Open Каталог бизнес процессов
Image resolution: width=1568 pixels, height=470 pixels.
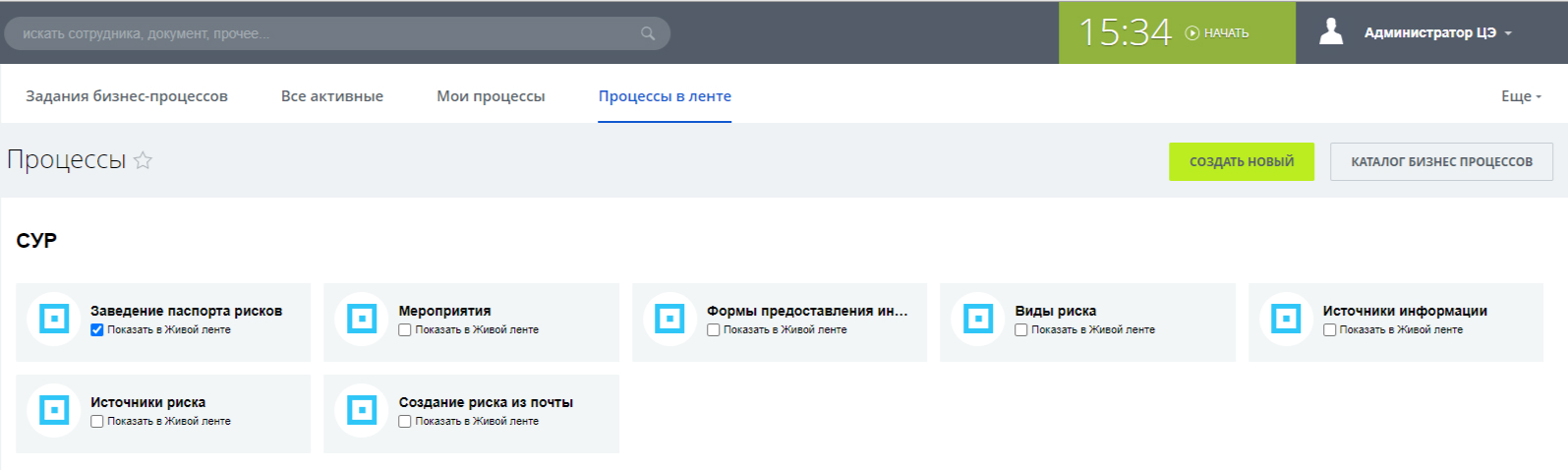1441,162
